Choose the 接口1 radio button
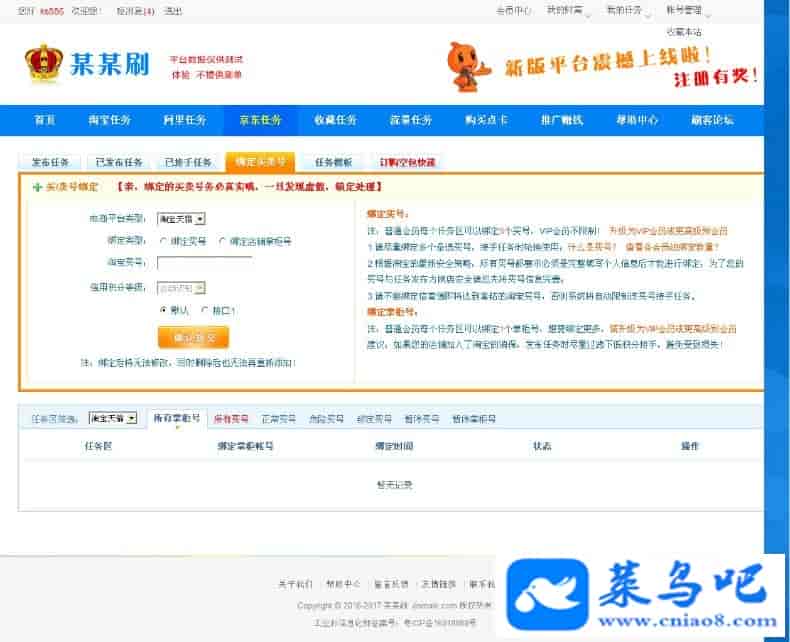This screenshot has width=790, height=642. (204, 311)
